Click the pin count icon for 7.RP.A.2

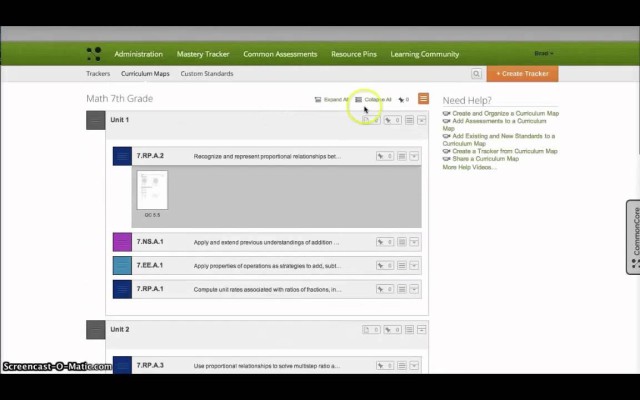(384, 156)
